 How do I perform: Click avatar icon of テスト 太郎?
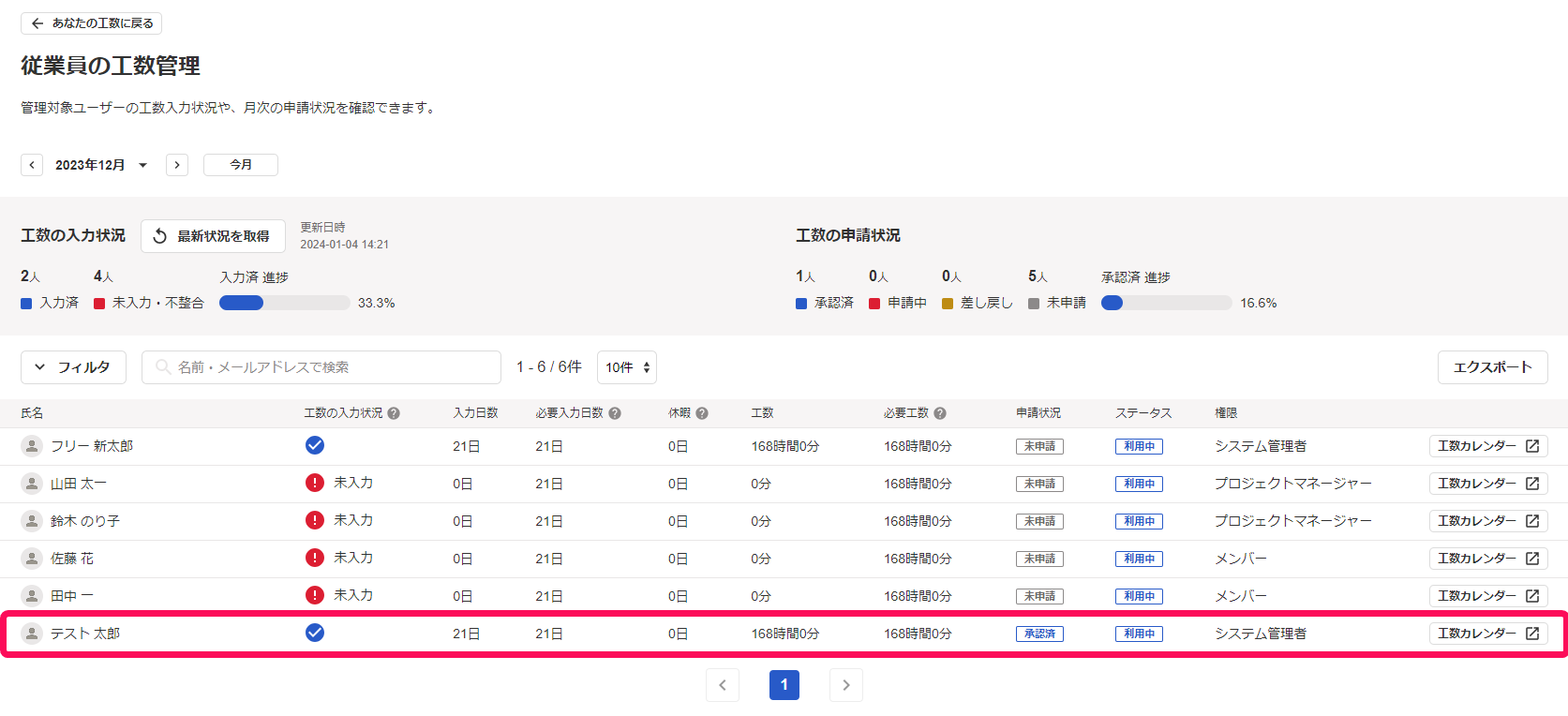pyautogui.click(x=32, y=634)
